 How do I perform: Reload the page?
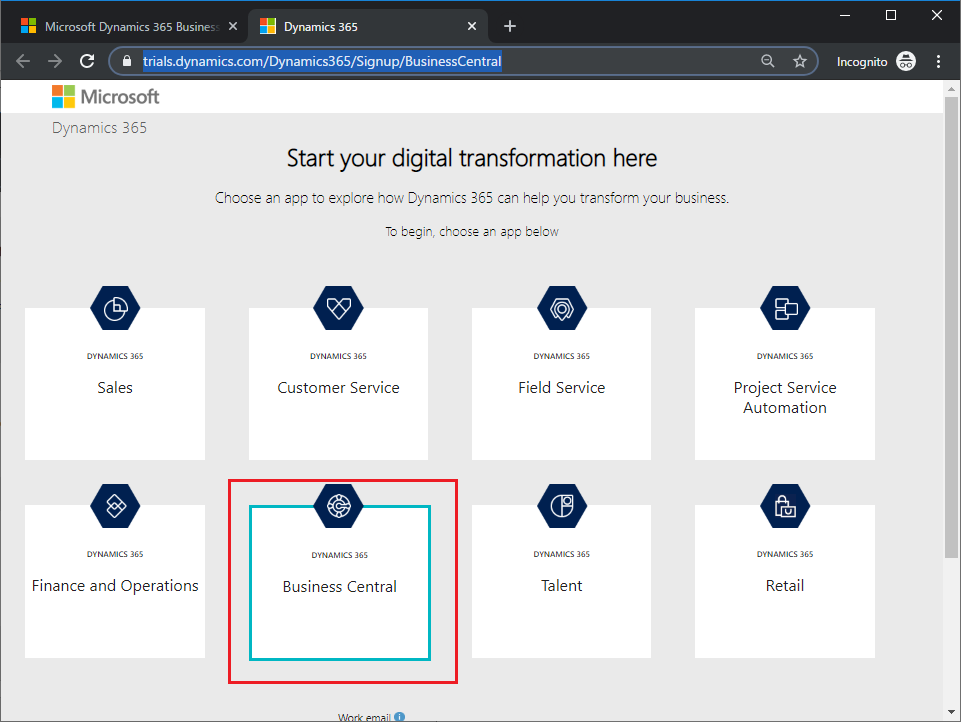tap(87, 61)
